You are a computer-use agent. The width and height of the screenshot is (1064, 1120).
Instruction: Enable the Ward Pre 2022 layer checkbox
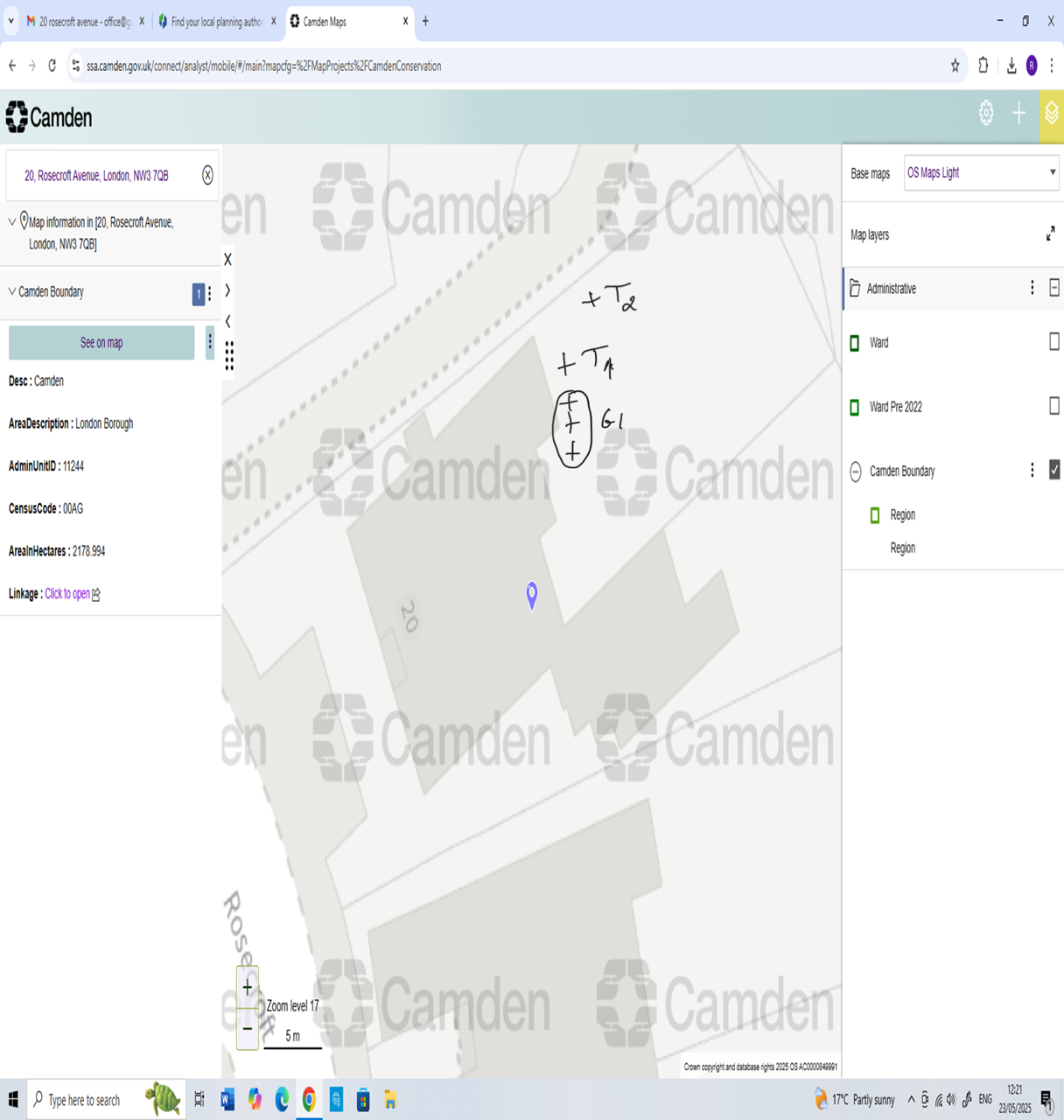click(x=1054, y=406)
